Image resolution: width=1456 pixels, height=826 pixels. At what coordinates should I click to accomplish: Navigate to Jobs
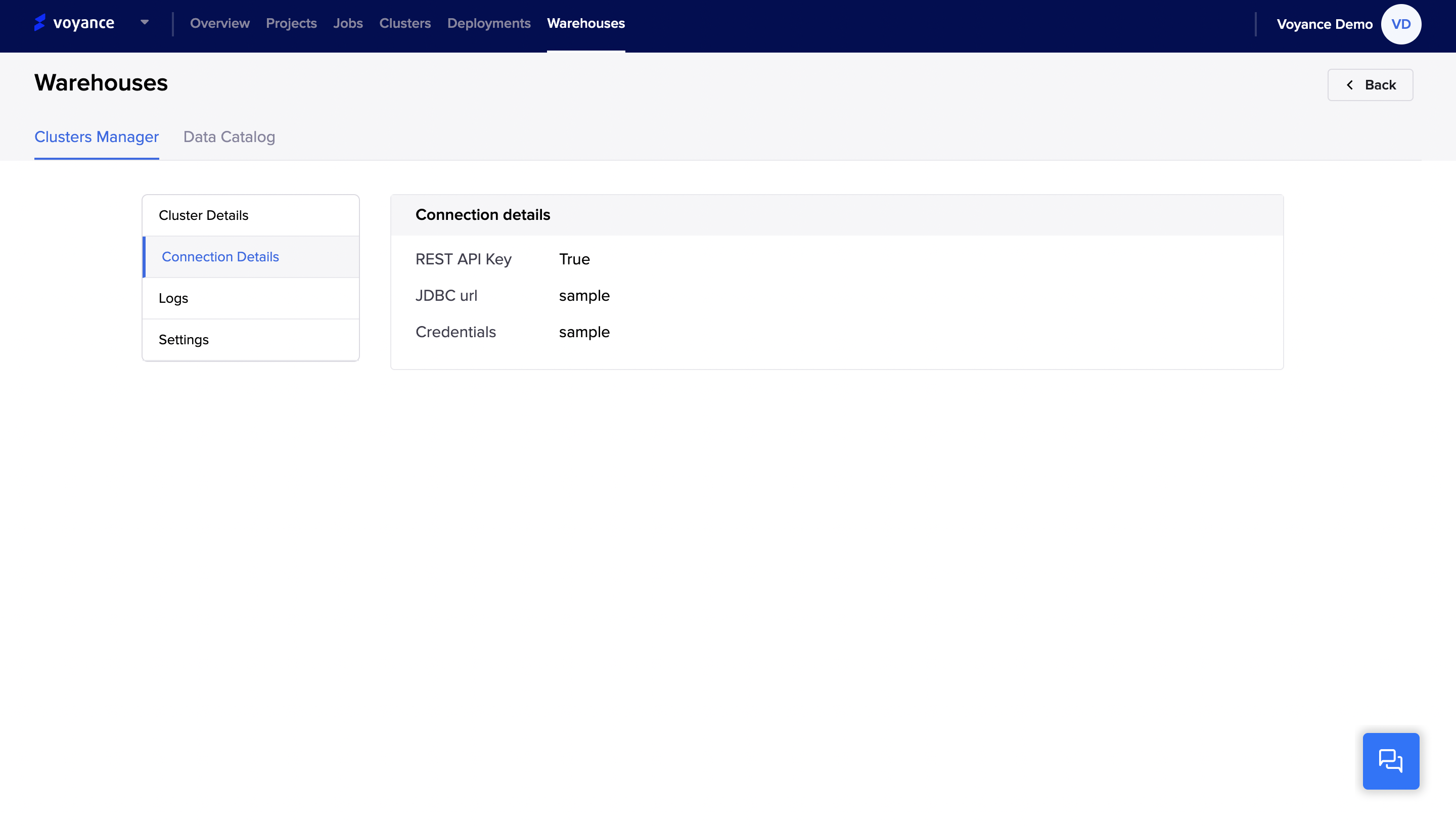(348, 23)
